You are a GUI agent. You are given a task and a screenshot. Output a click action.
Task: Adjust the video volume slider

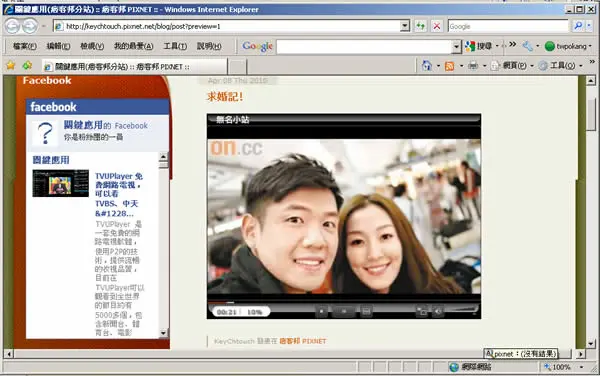pyautogui.click(x=461, y=311)
